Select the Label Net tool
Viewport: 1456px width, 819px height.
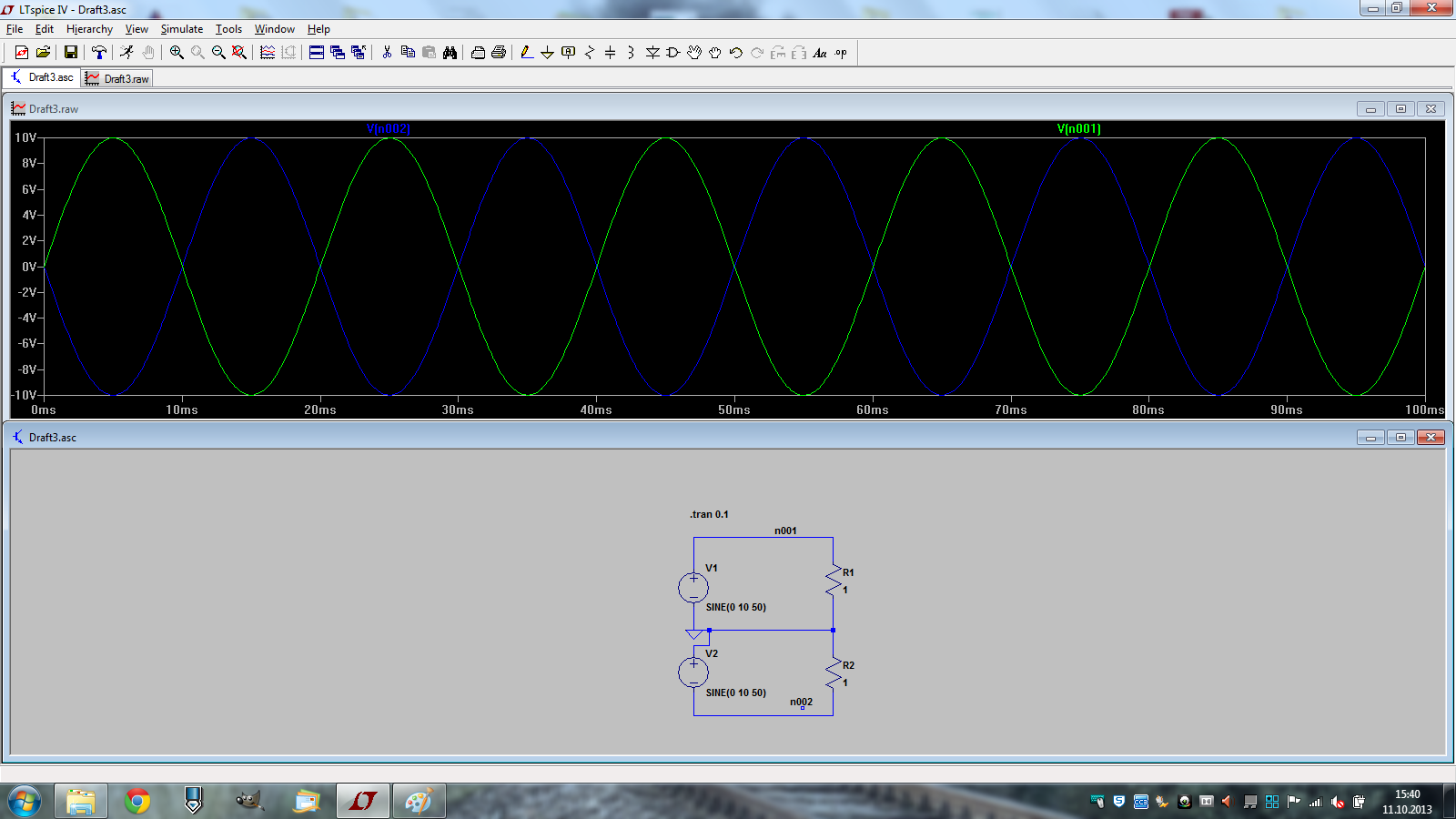pyautogui.click(x=569, y=53)
